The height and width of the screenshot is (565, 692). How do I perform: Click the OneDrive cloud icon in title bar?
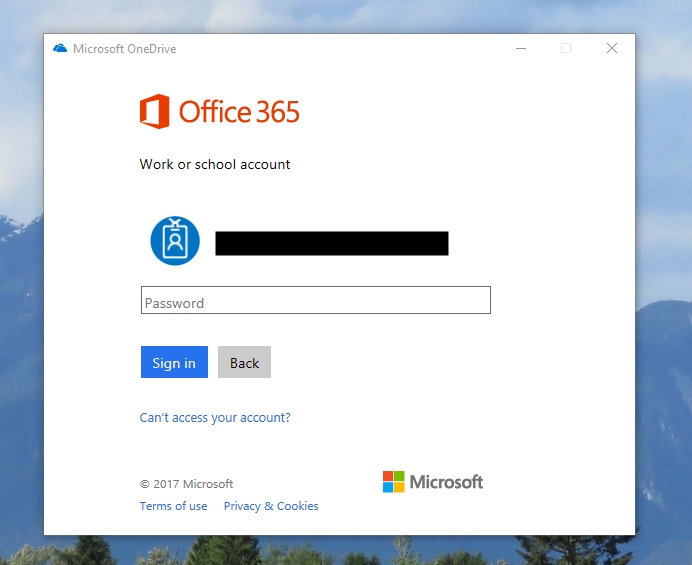pos(60,48)
